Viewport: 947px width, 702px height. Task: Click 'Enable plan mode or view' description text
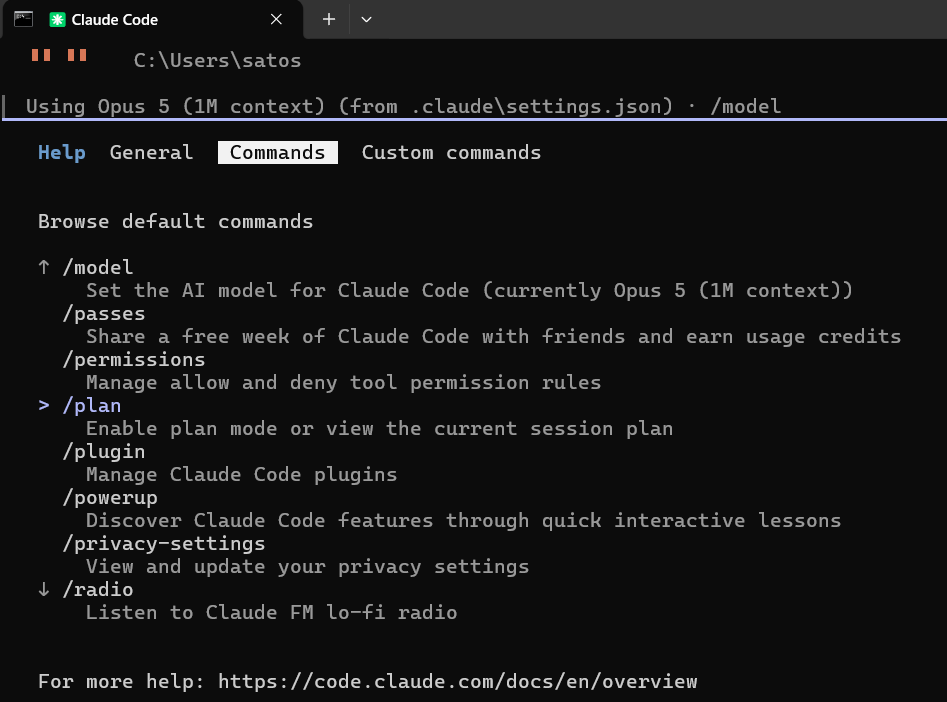click(379, 428)
